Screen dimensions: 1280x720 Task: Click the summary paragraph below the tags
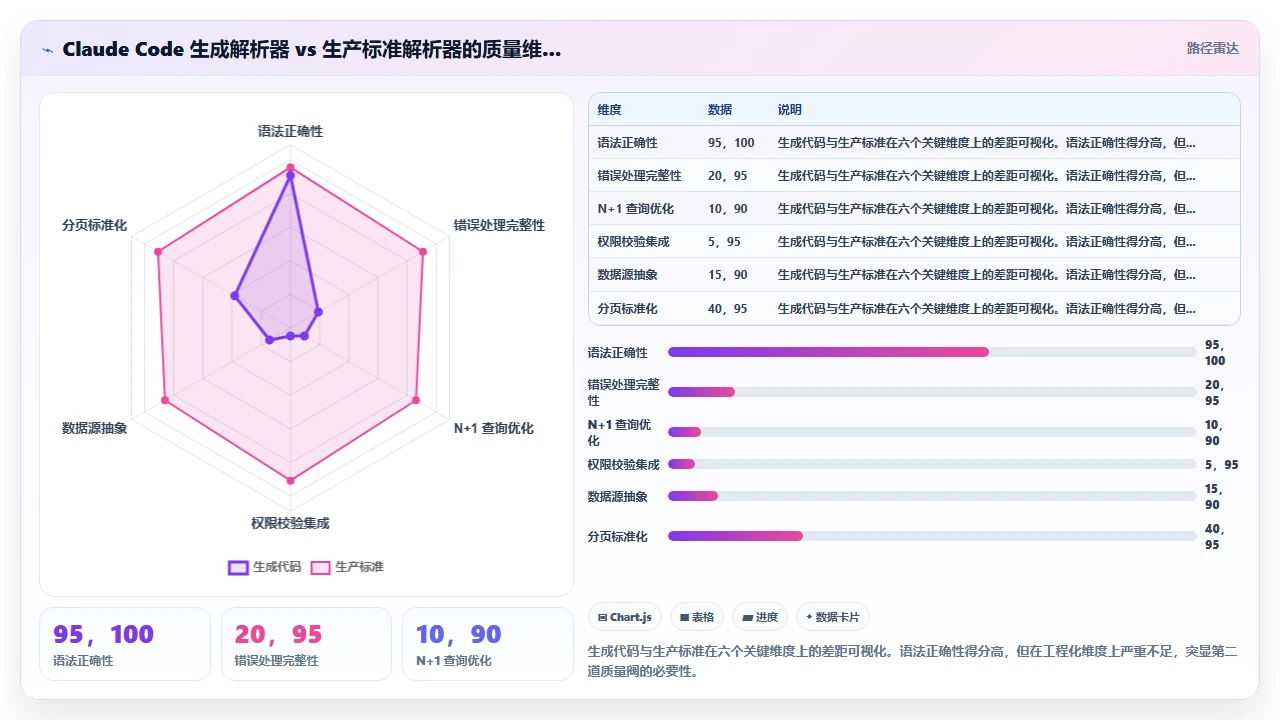(914, 661)
